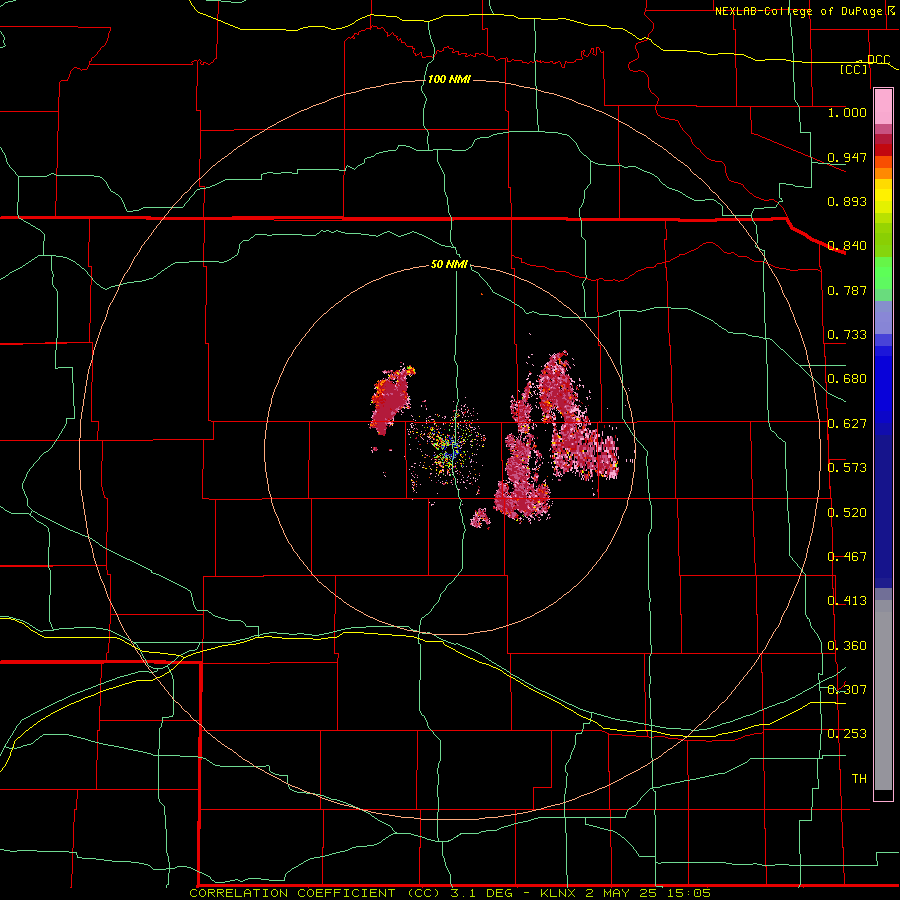
Task: Click the 0.947 color scale value
Action: (x=847, y=157)
